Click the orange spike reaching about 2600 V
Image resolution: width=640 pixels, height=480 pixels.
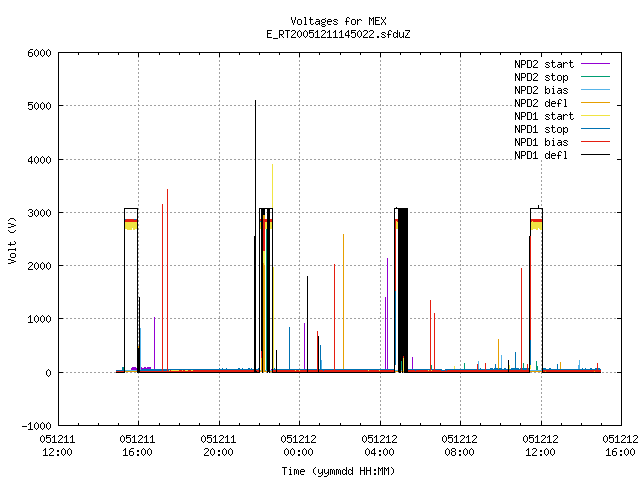[343, 302]
